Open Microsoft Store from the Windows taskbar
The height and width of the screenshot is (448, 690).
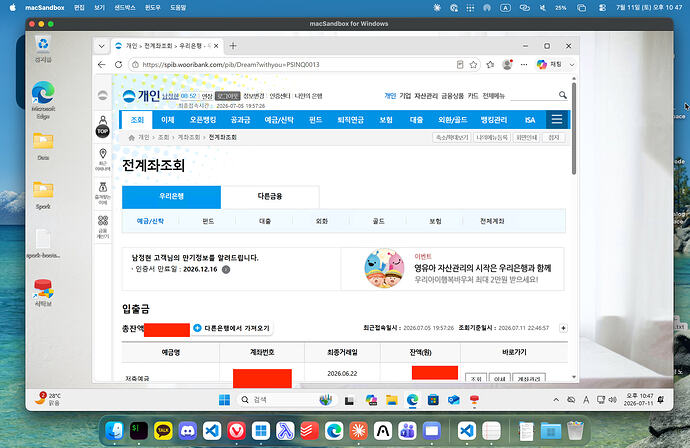click(x=433, y=400)
